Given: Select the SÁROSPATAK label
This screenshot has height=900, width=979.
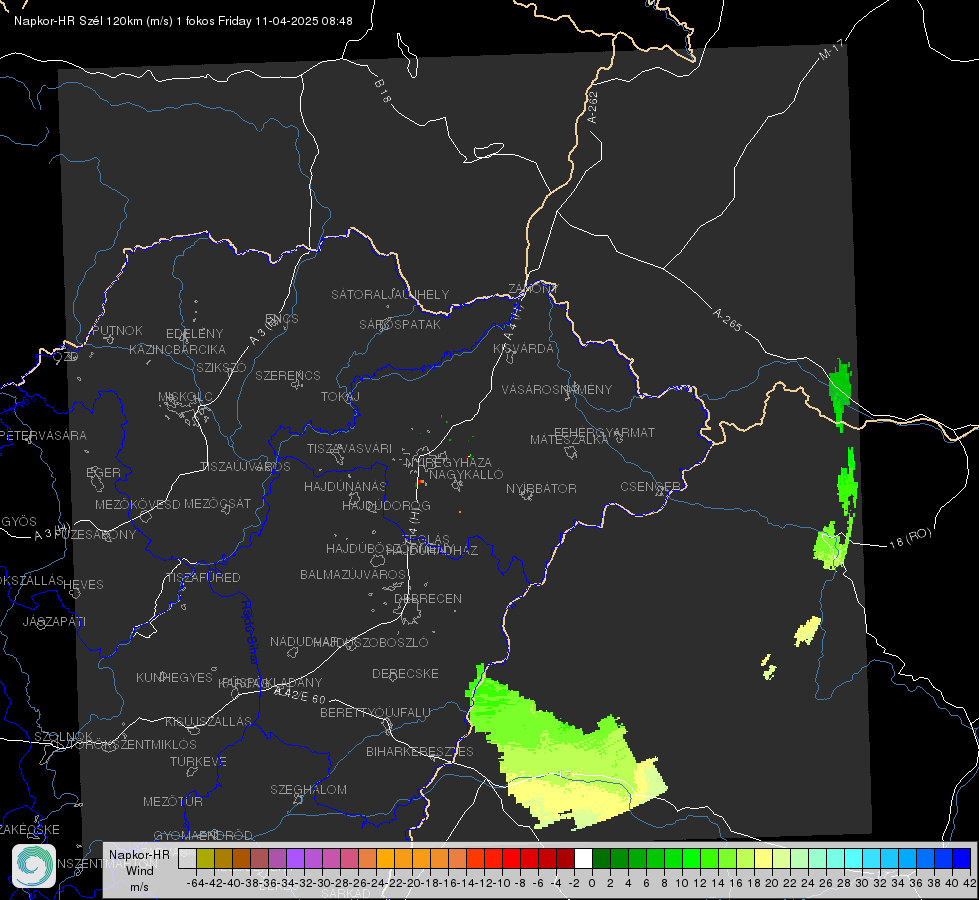Looking at the screenshot, I should (x=400, y=324).
